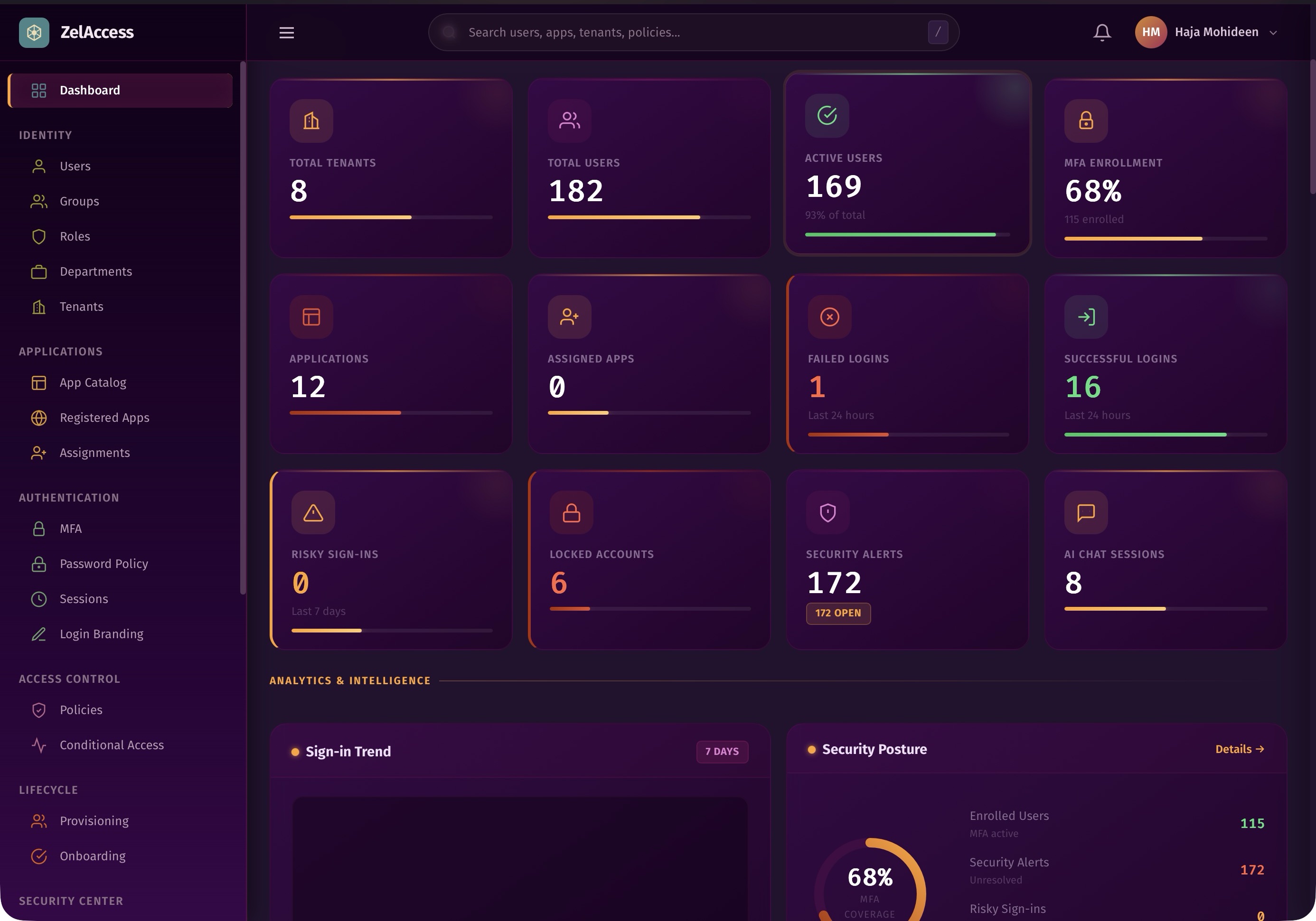This screenshot has width=1316, height=921.
Task: Click the Security Posture indicator dot
Action: tap(811, 749)
